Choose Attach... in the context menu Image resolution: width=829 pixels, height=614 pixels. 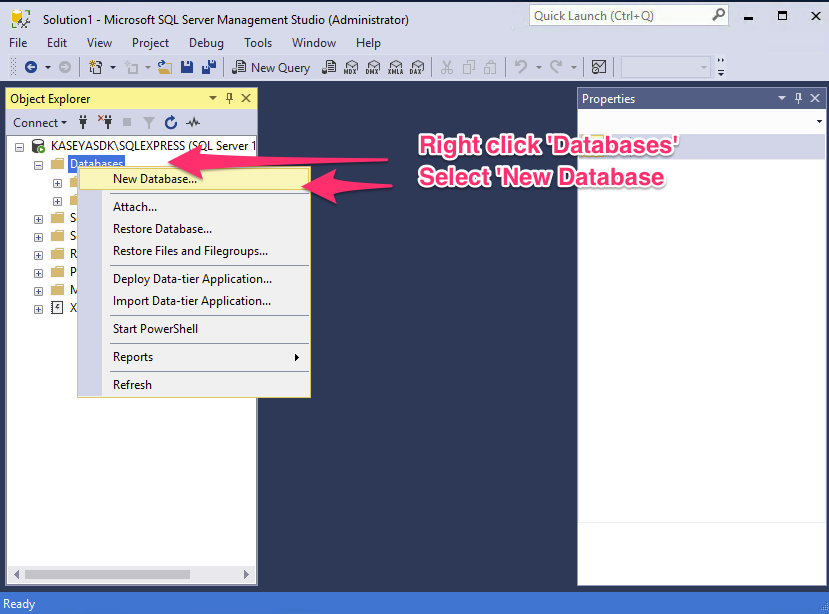pyautogui.click(x=194, y=207)
